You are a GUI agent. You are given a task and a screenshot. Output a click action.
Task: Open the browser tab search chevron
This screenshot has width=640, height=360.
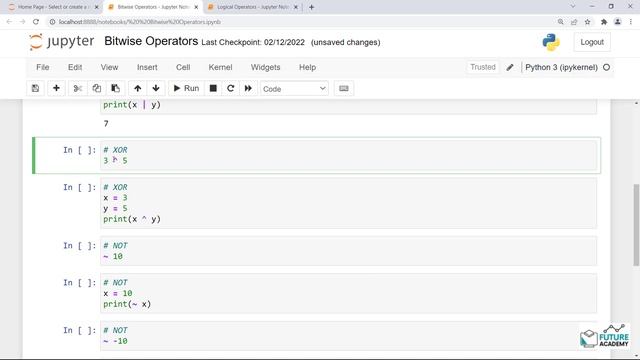click(x=573, y=7)
